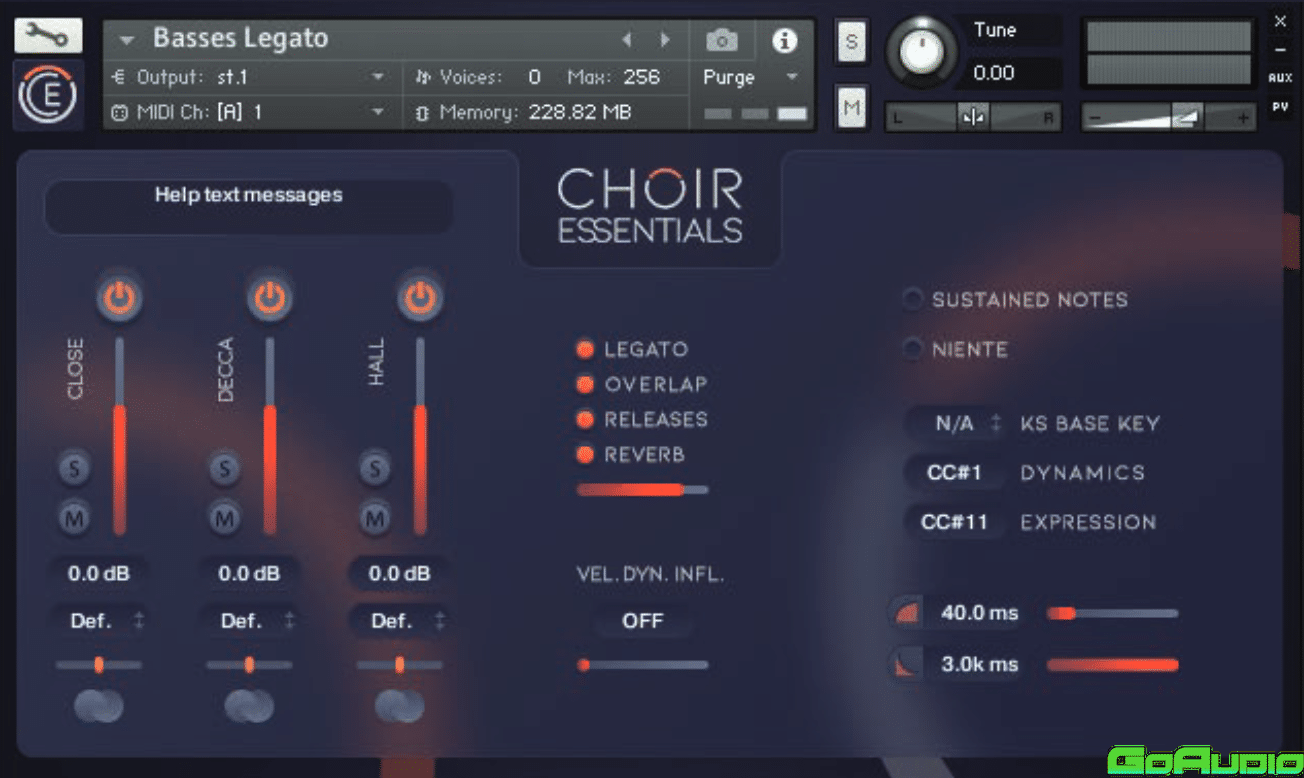
Task: Click the minus minimize view icon in header
Action: click(x=1280, y=50)
